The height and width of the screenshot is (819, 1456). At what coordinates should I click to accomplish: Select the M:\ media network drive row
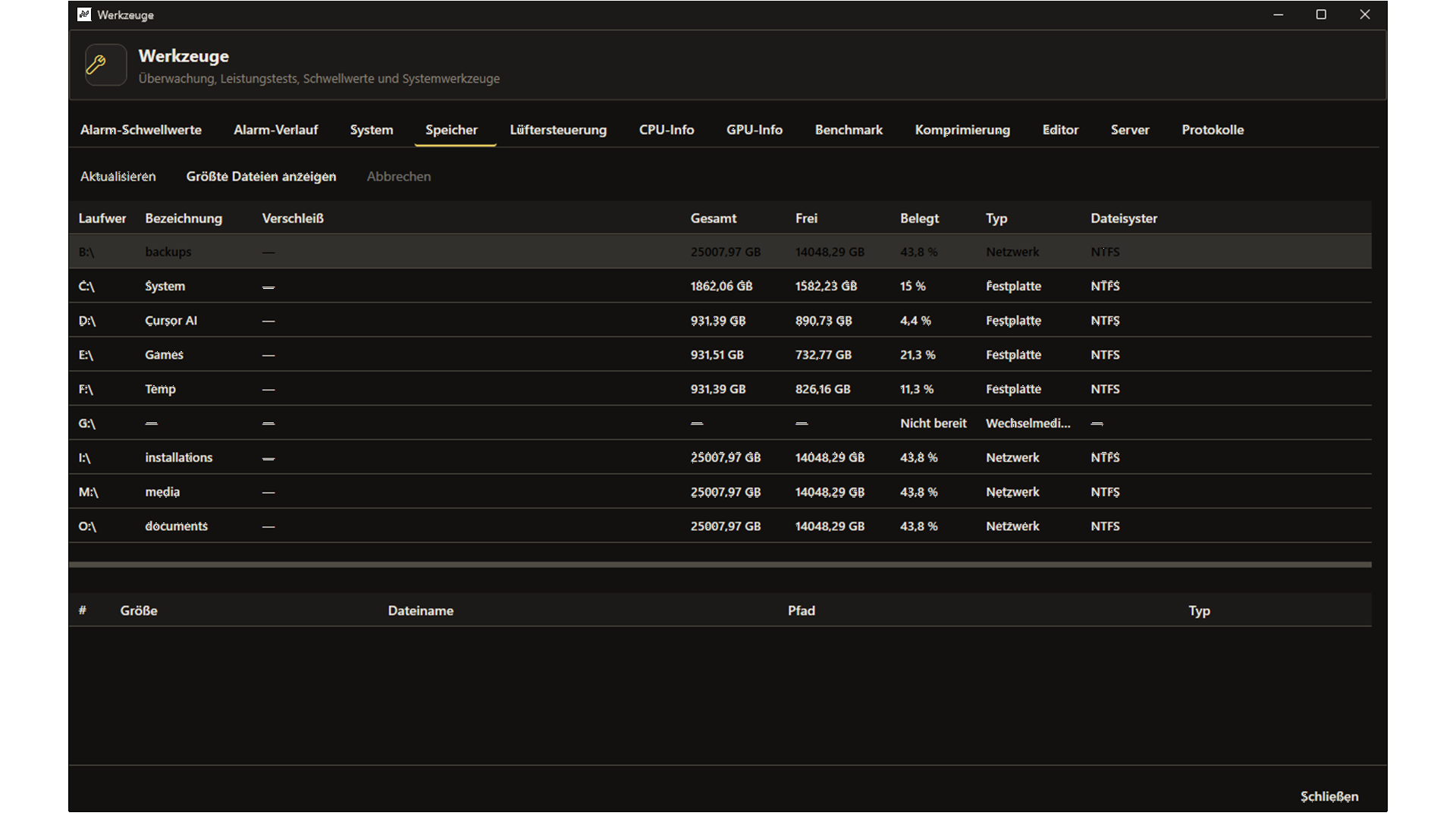(720, 492)
